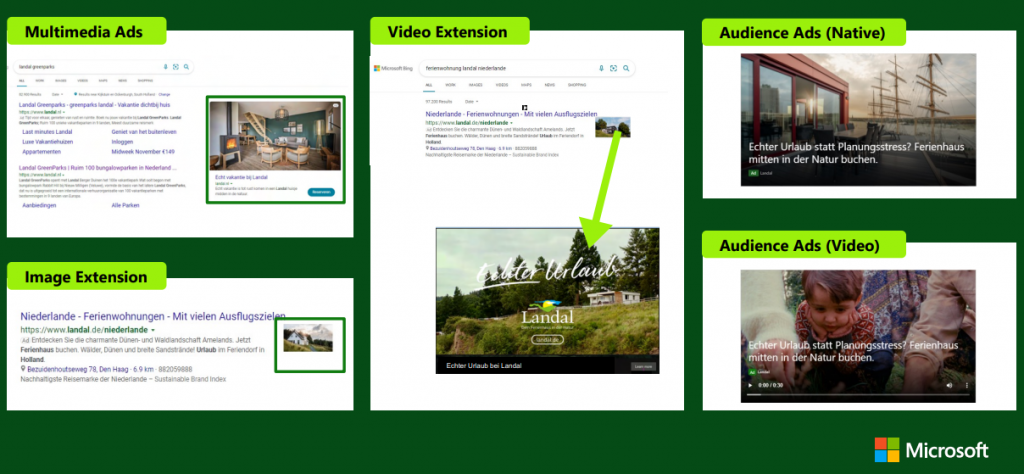1024x474 pixels.
Task: Open the Midweek November €149 sitelink
Action: [x=143, y=151]
